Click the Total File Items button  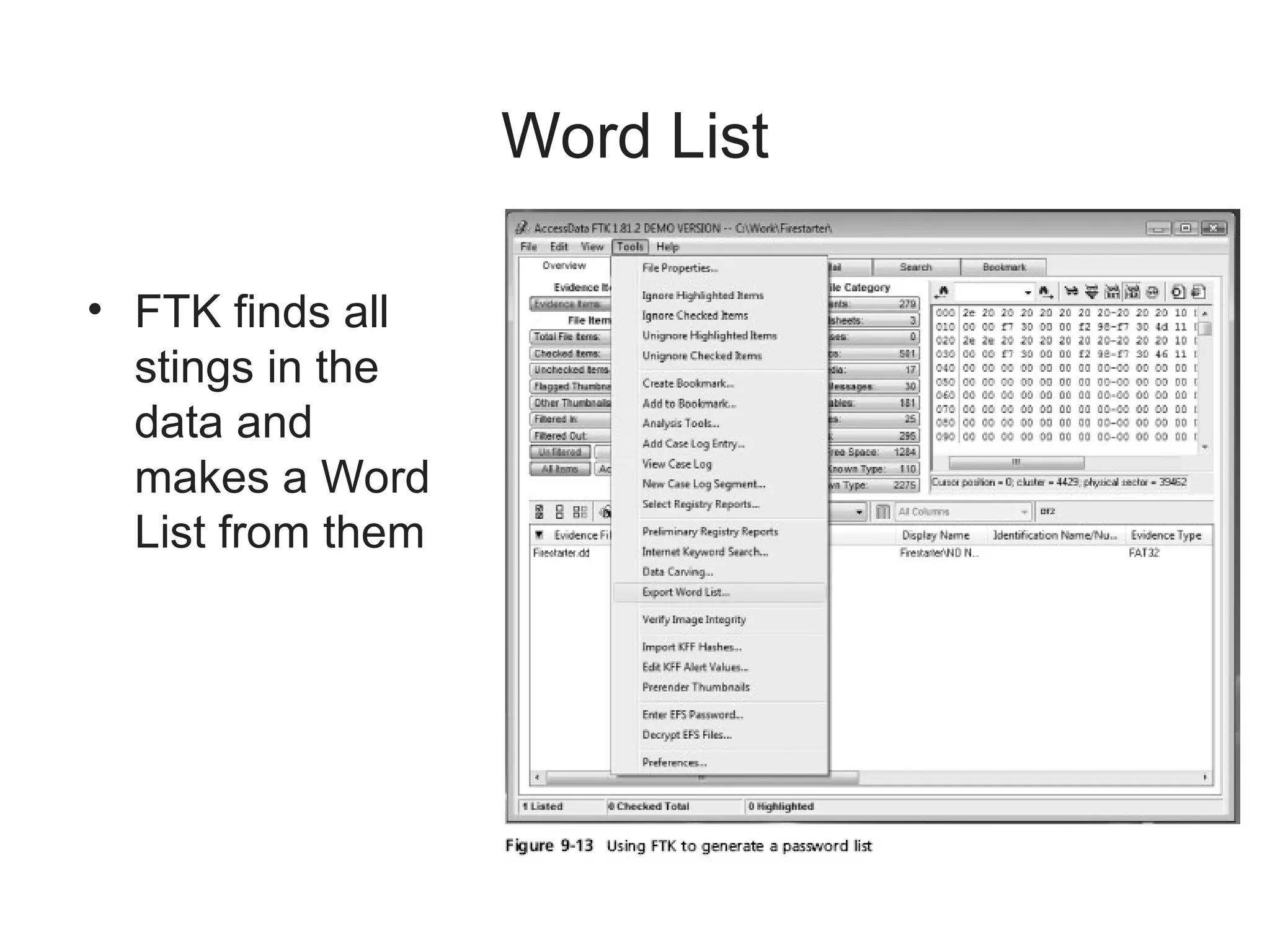571,337
